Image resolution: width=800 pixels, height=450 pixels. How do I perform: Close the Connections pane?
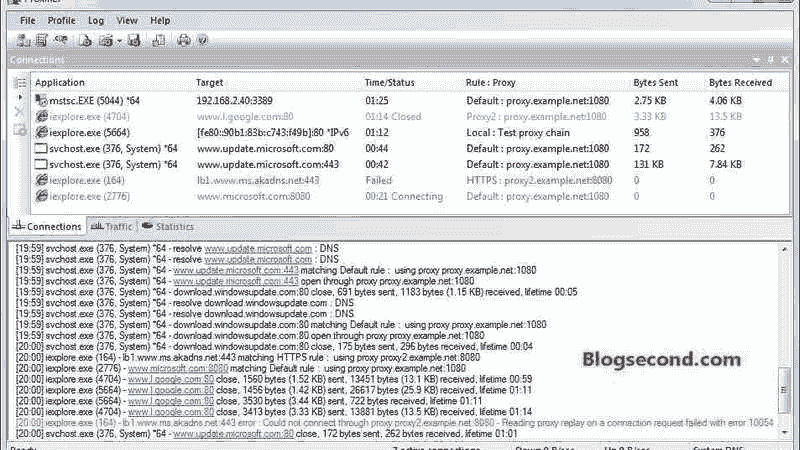[785, 60]
